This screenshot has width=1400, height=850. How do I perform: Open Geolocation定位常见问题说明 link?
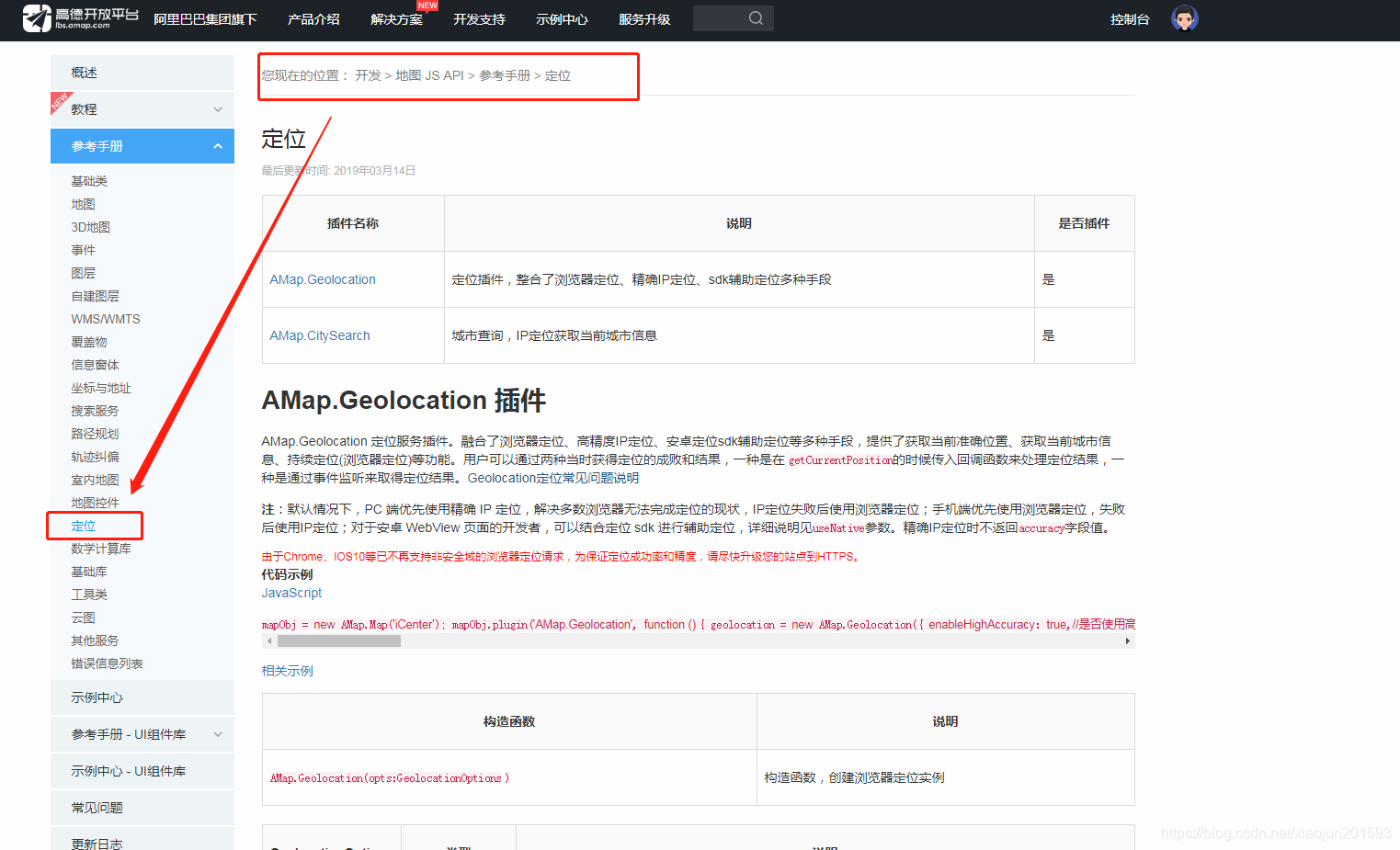click(553, 478)
